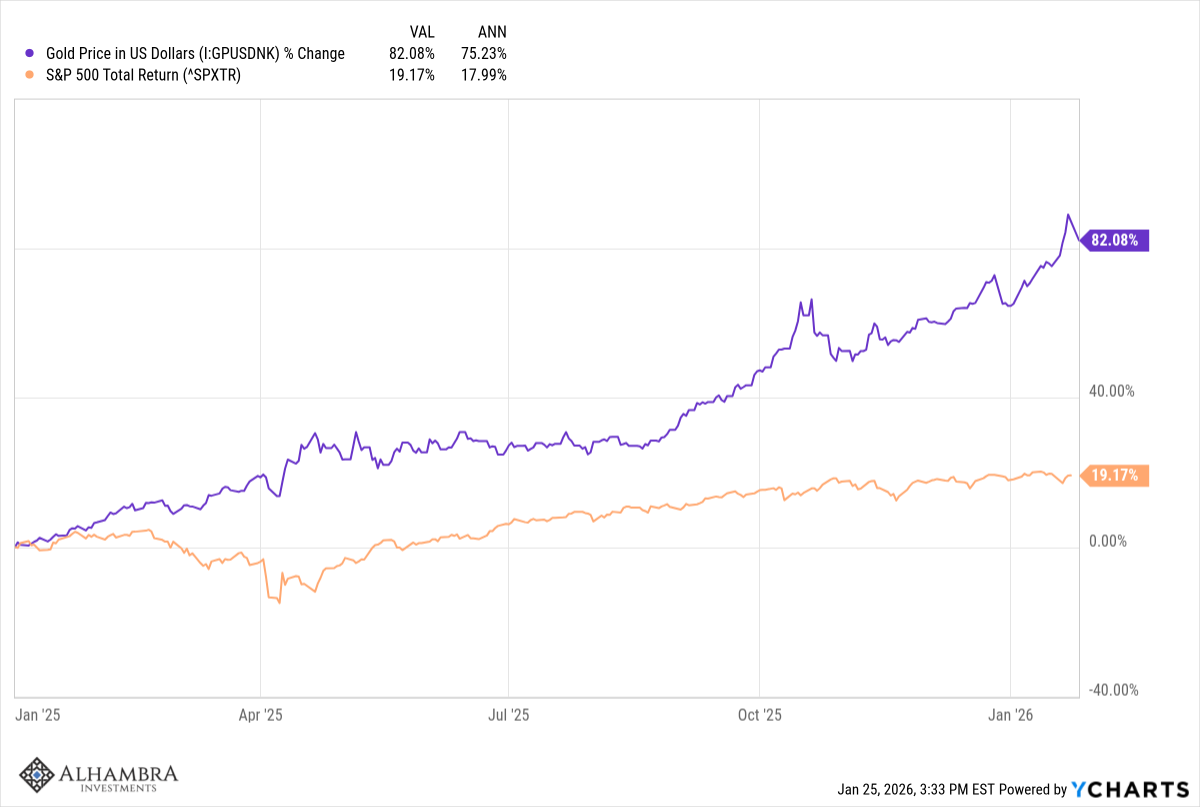Select the Gold Price in US Dollars legend label

195,54
